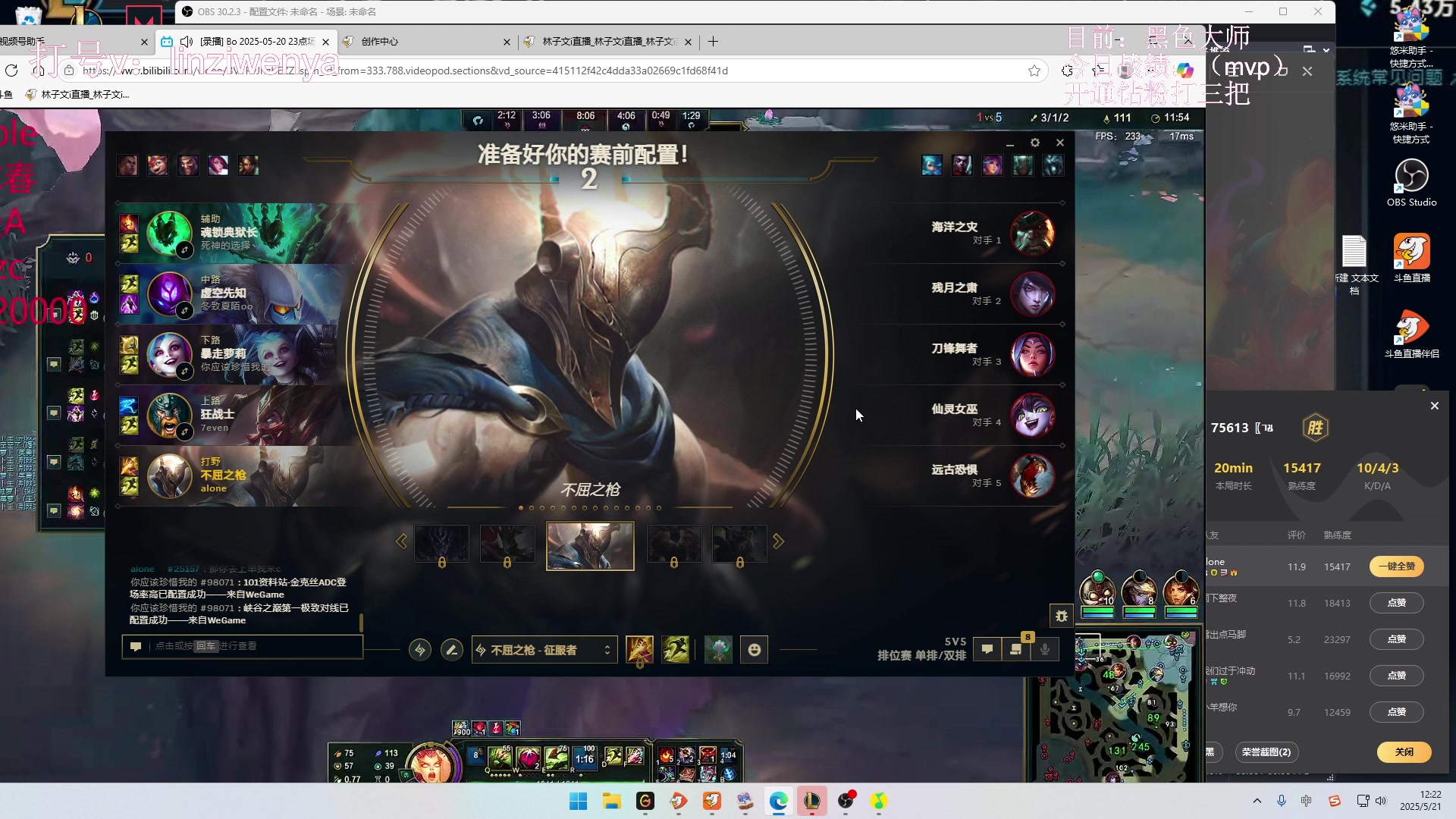Open 斗鱼直播伴侣 desktop shortcut
The height and width of the screenshot is (819, 1456).
pos(1411,334)
